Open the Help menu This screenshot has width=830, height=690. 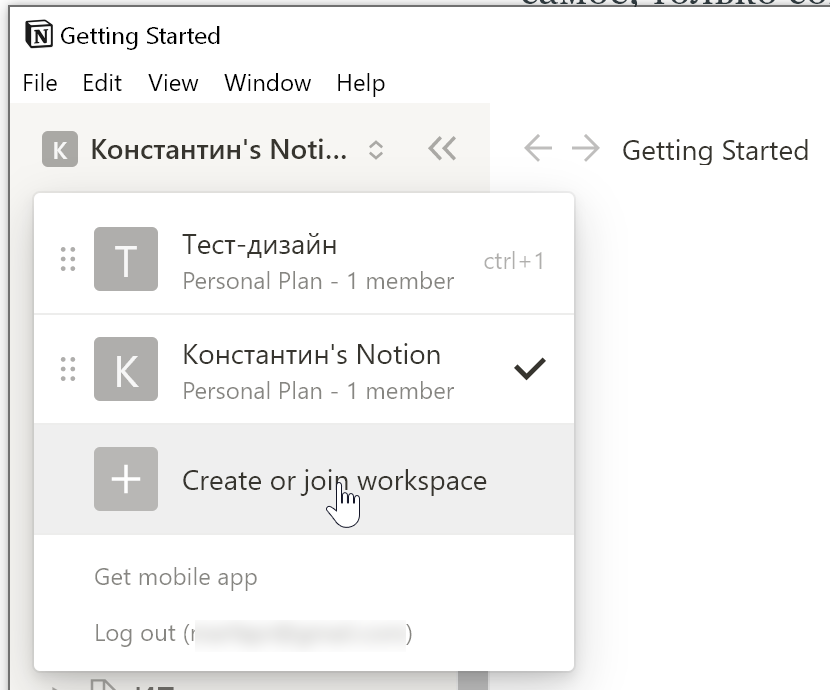pos(361,83)
